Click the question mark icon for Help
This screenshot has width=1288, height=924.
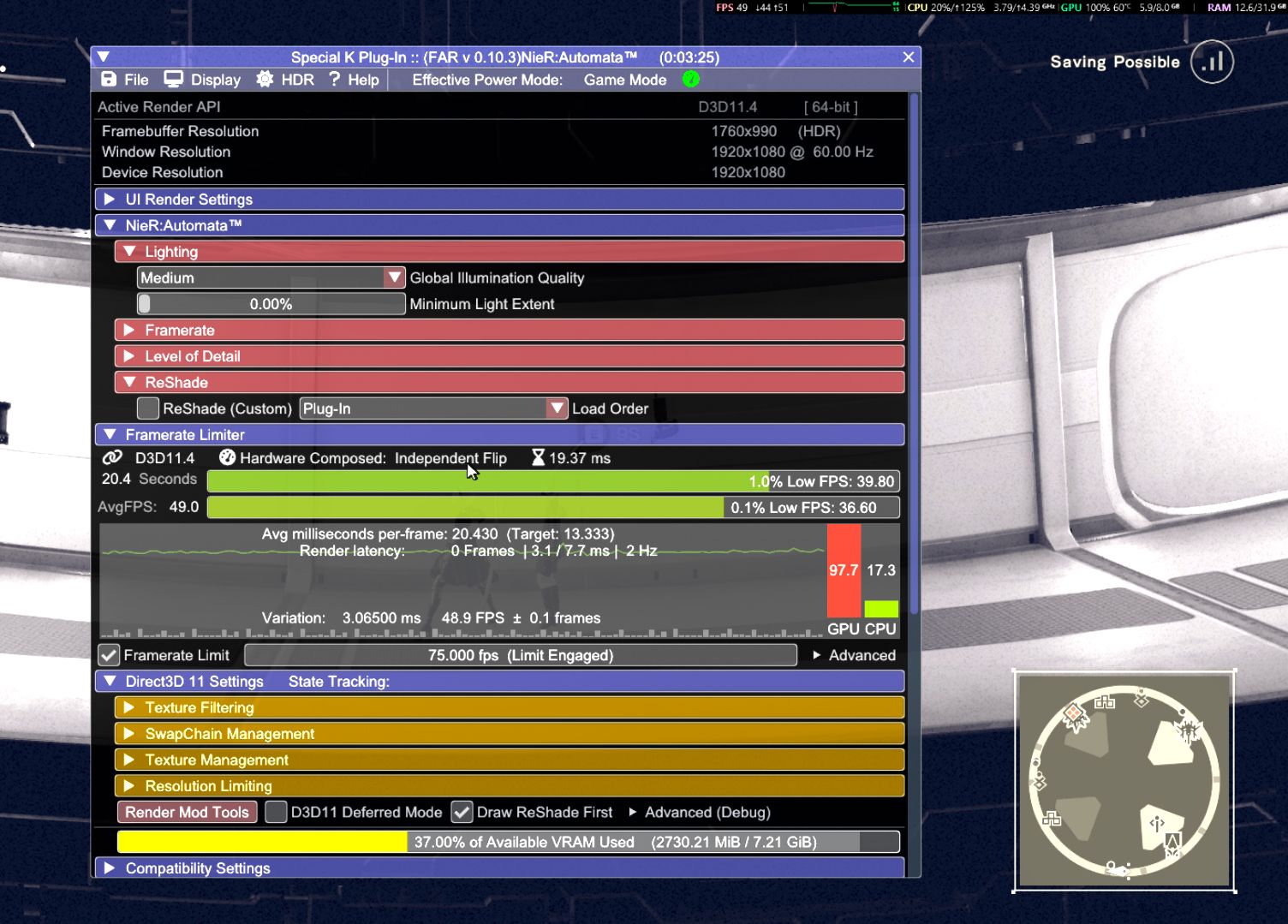pos(335,80)
